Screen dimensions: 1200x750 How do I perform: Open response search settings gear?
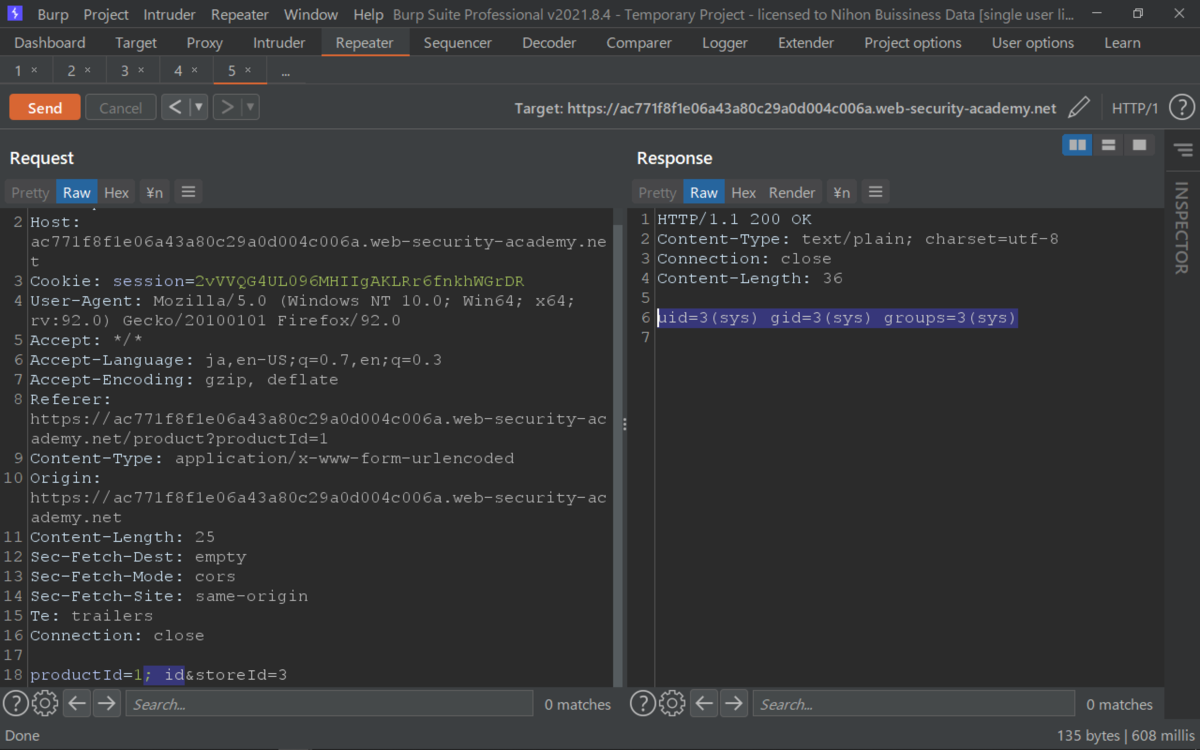[x=672, y=704]
